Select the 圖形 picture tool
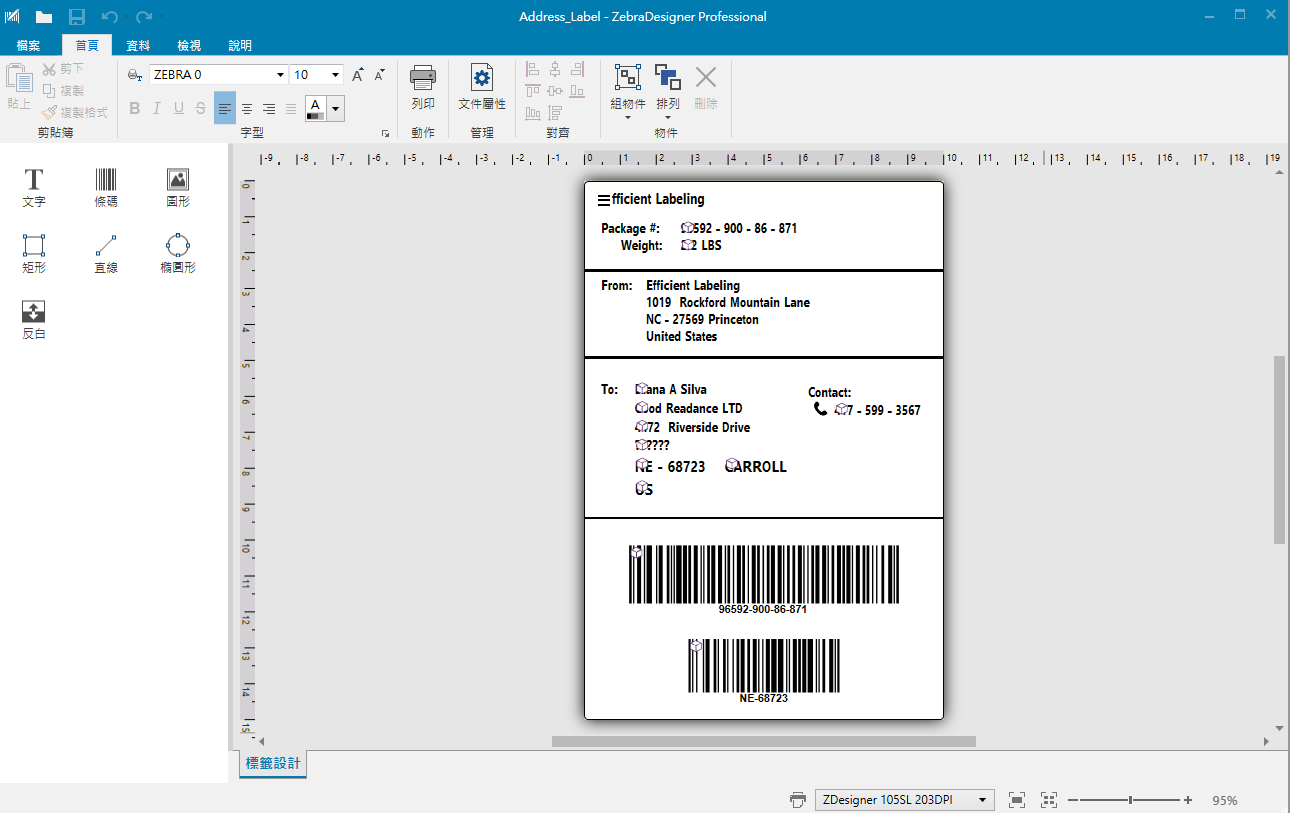1290x813 pixels. 178,188
